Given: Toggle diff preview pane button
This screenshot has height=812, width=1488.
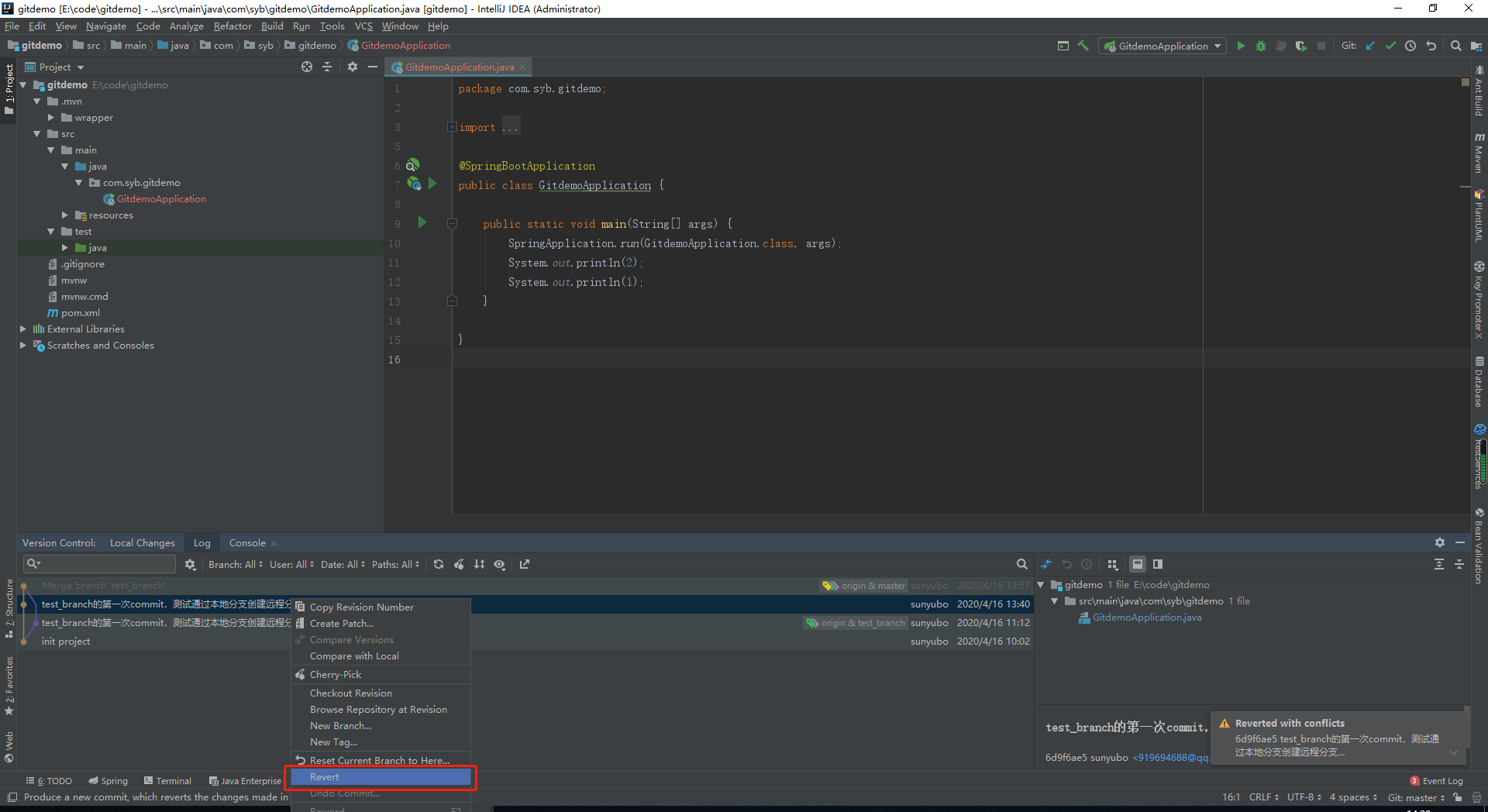Looking at the screenshot, I should pos(1158,564).
